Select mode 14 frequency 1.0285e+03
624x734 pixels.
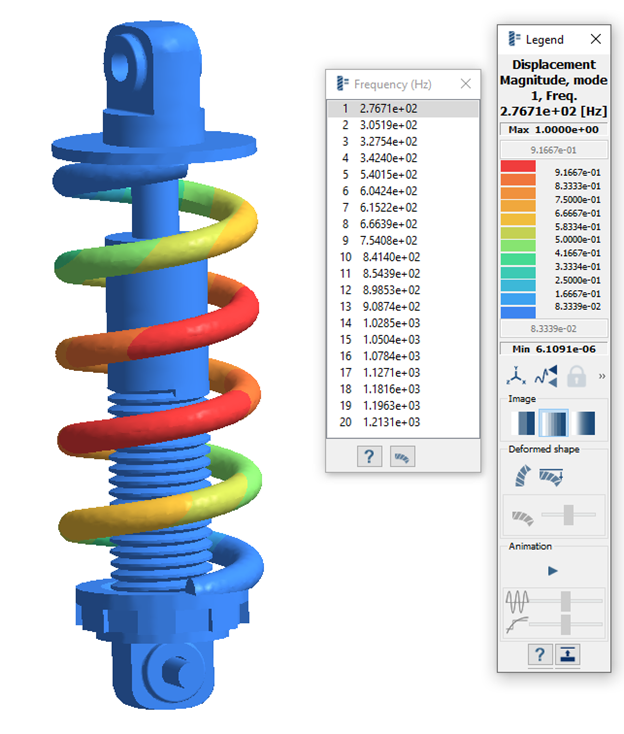tap(403, 323)
